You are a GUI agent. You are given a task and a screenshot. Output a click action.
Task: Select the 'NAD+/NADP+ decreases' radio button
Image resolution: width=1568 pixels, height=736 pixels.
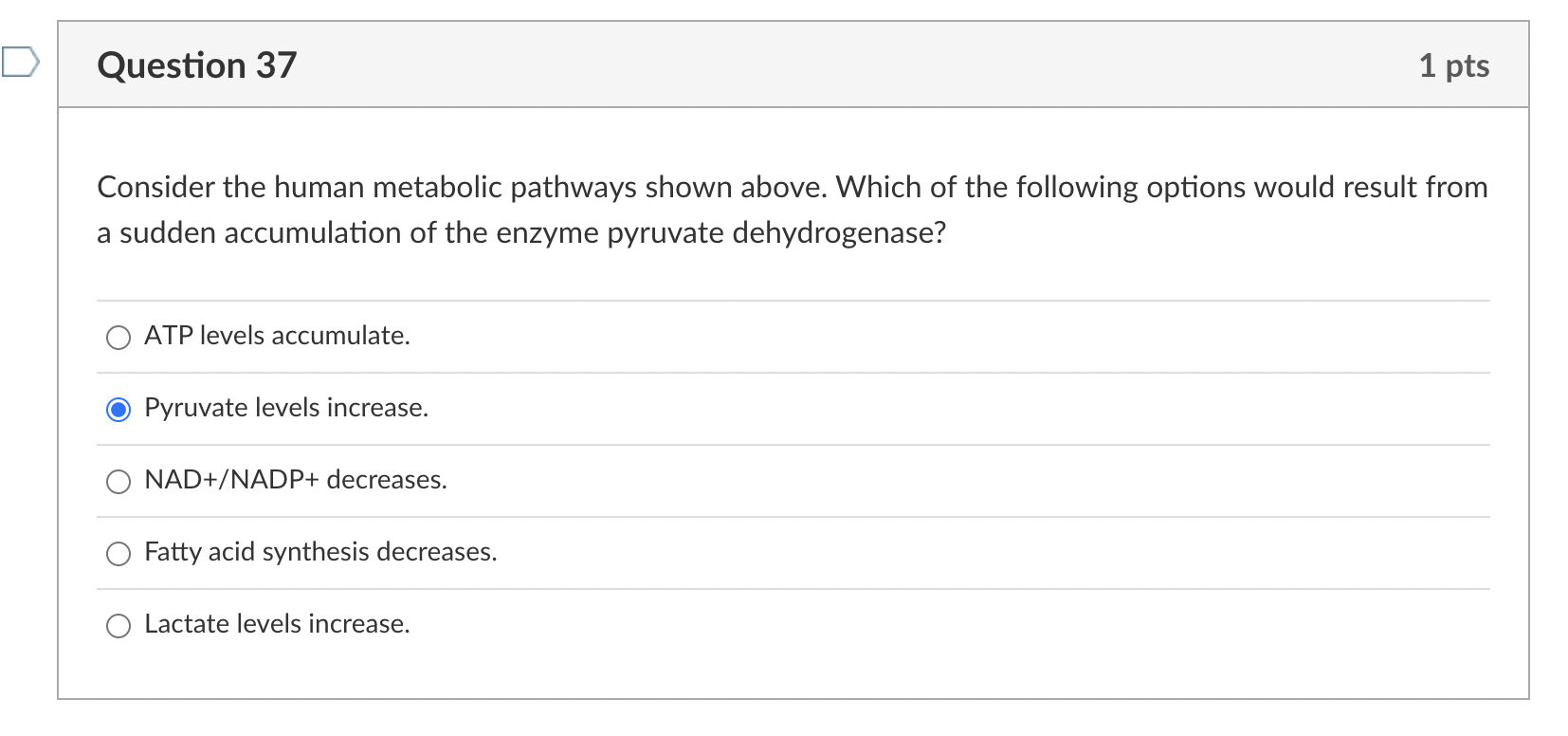point(118,482)
